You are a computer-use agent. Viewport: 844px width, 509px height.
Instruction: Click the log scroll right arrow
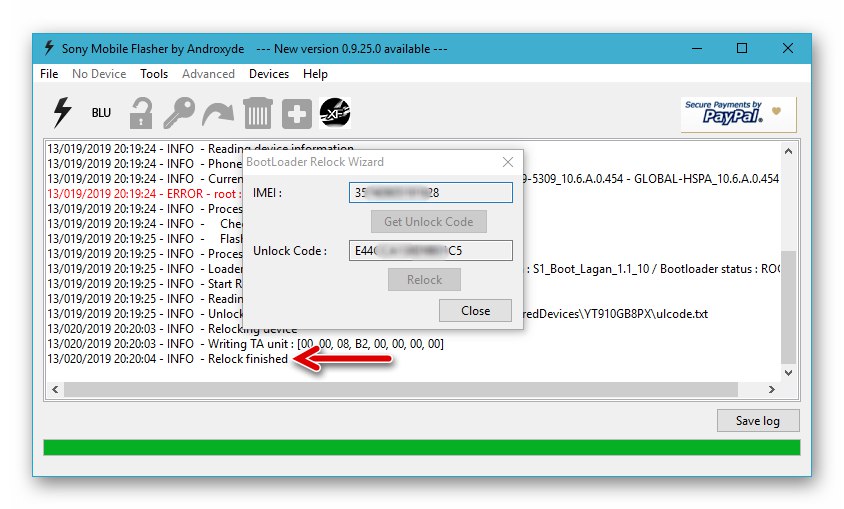[772, 389]
